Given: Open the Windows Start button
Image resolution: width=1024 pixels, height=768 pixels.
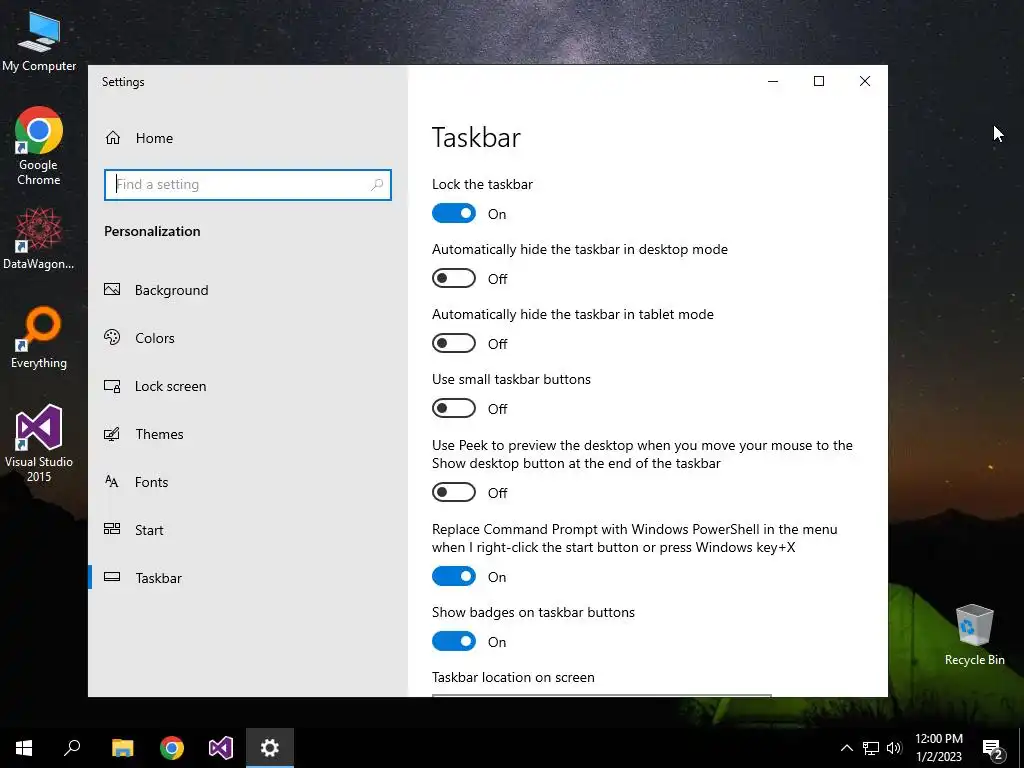Looking at the screenshot, I should [x=24, y=748].
